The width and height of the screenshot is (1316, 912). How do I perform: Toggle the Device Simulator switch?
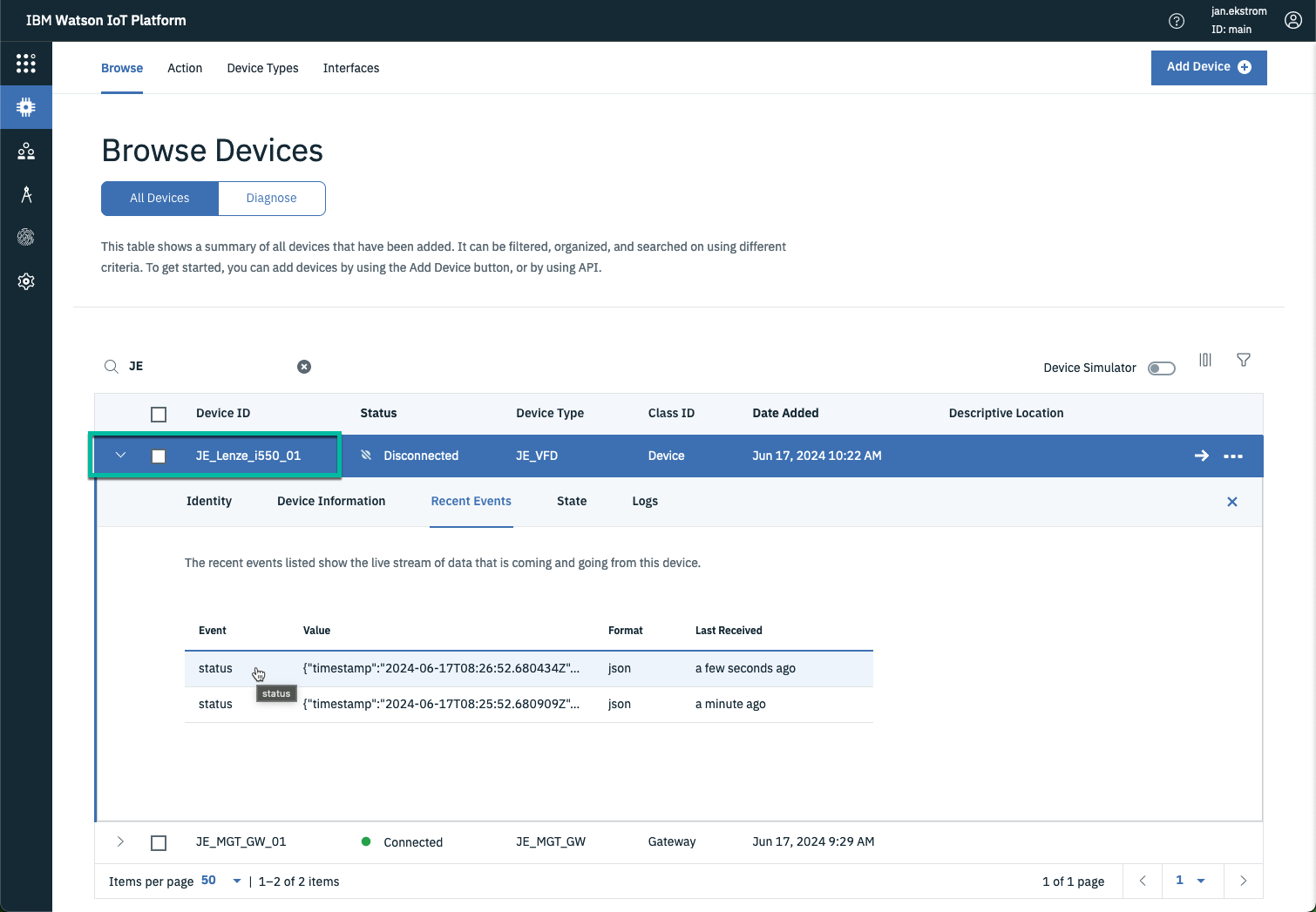[1162, 368]
